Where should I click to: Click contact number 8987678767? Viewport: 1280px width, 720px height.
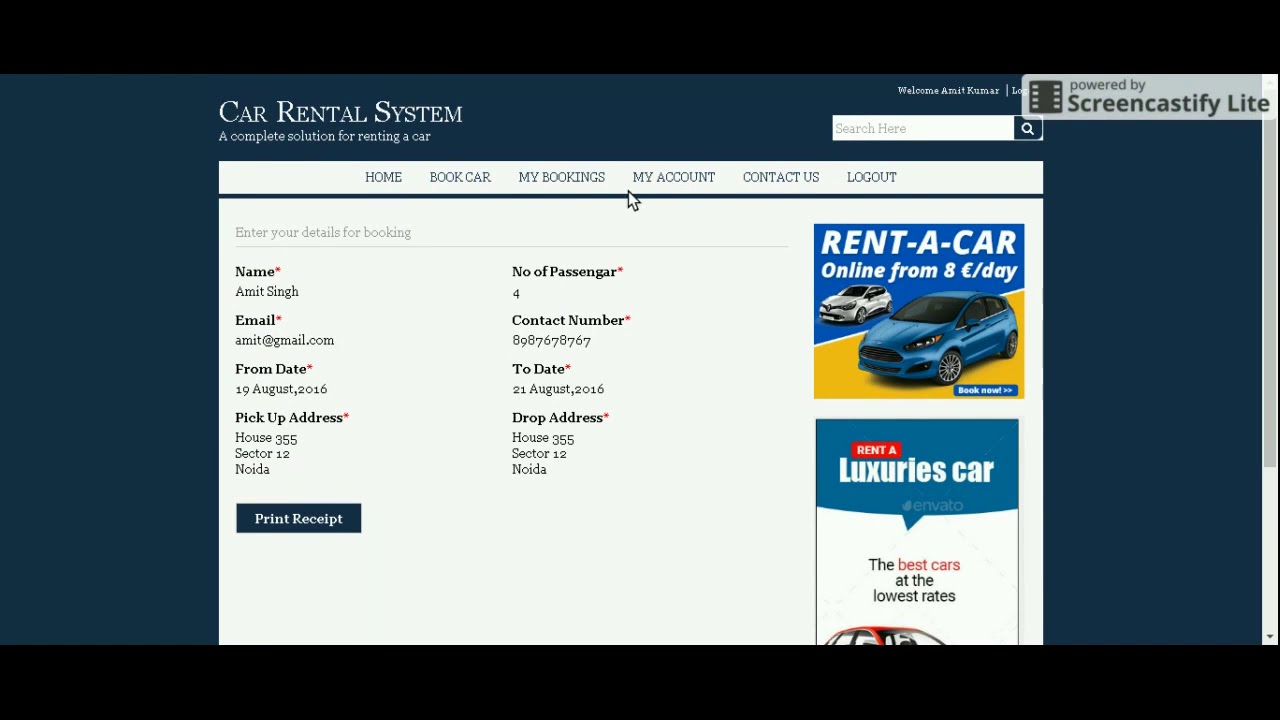pyautogui.click(x=551, y=340)
